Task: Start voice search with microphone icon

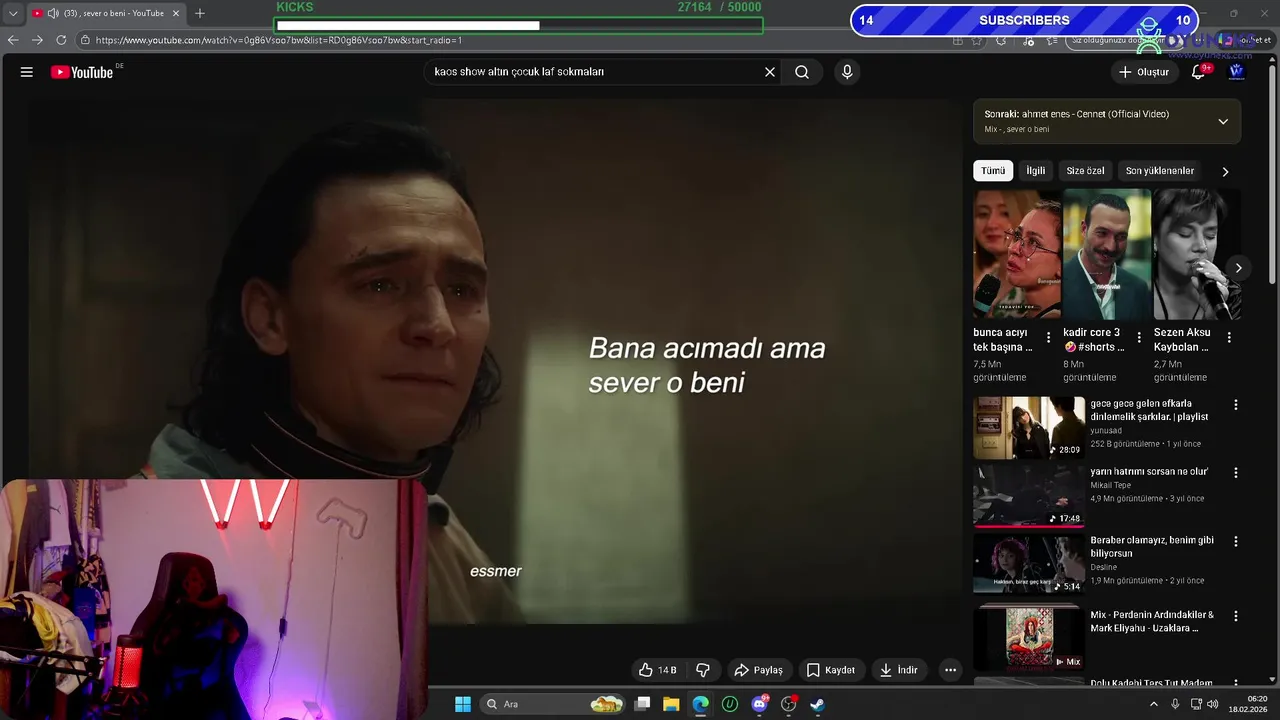Action: [847, 72]
